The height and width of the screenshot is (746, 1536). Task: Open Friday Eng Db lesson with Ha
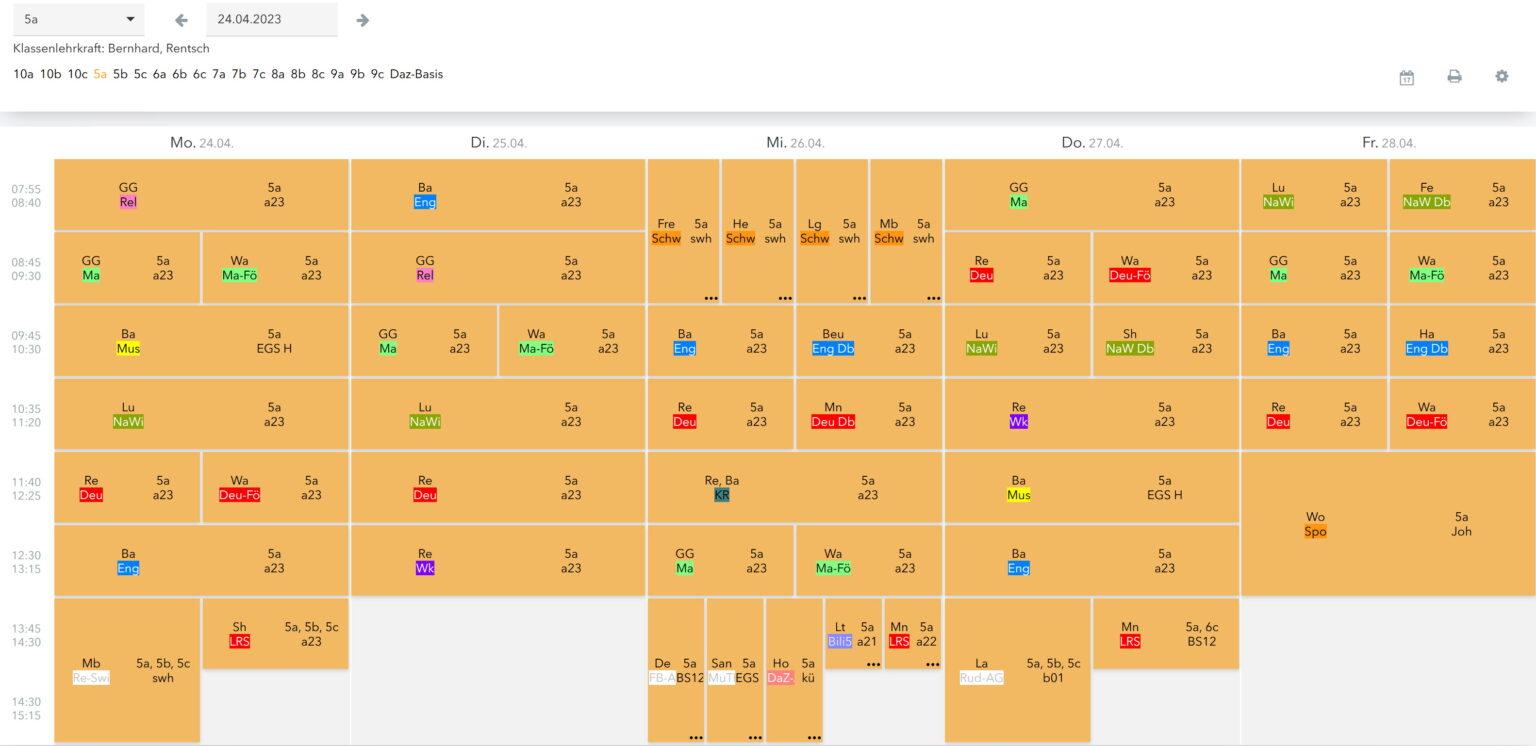click(1462, 341)
